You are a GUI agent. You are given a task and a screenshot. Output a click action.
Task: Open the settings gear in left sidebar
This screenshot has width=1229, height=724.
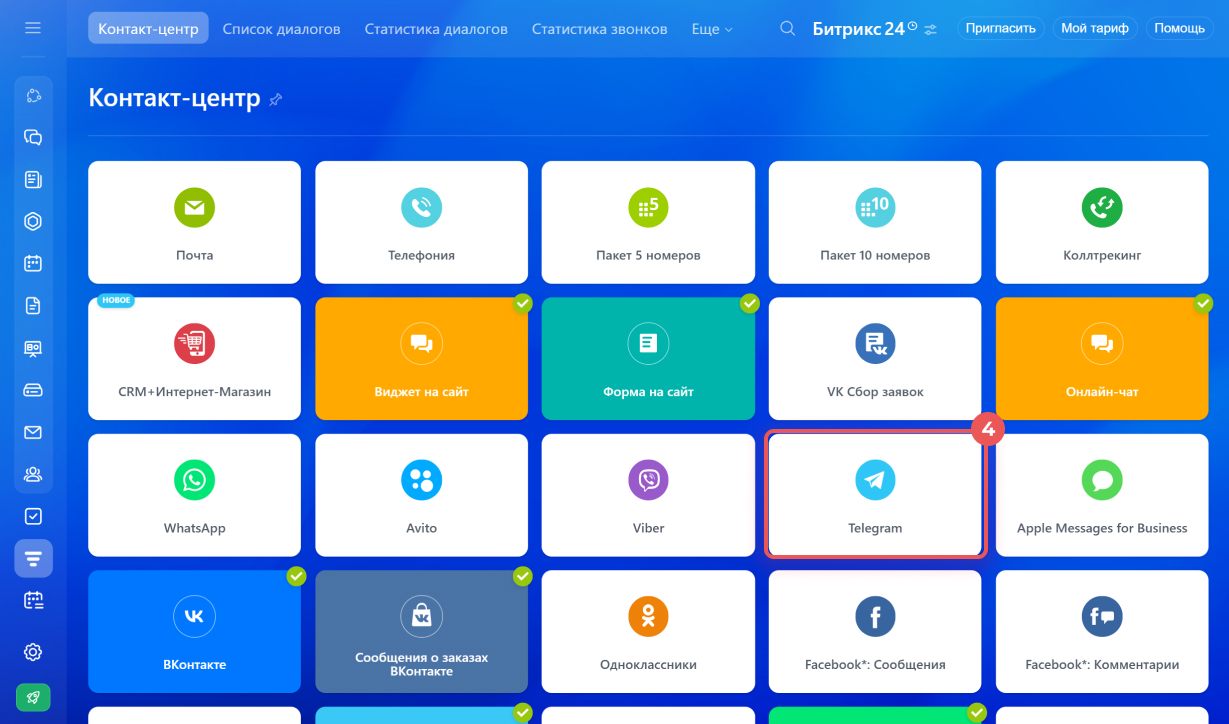pyautogui.click(x=33, y=652)
